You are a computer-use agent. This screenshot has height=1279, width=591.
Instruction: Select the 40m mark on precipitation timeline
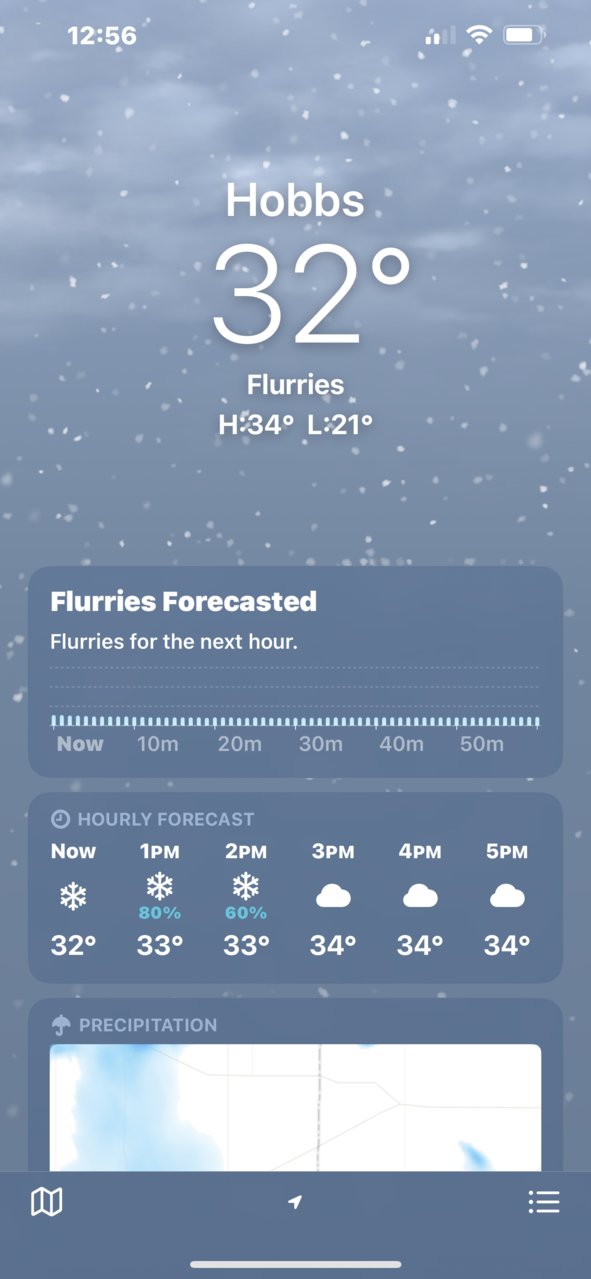401,744
